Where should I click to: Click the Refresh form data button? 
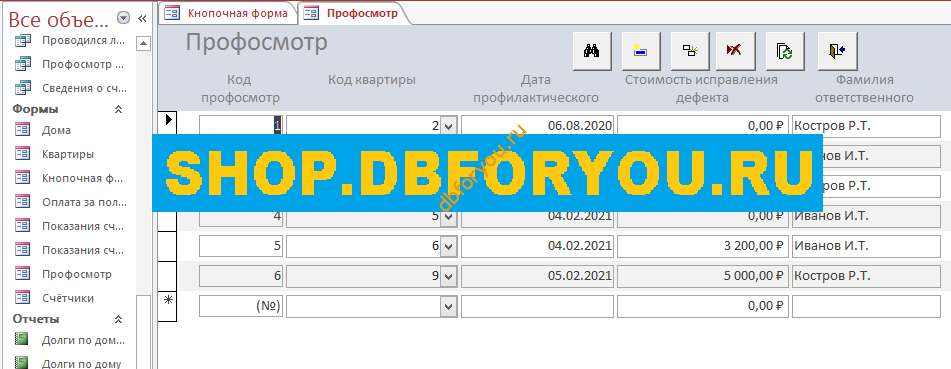[x=785, y=51]
